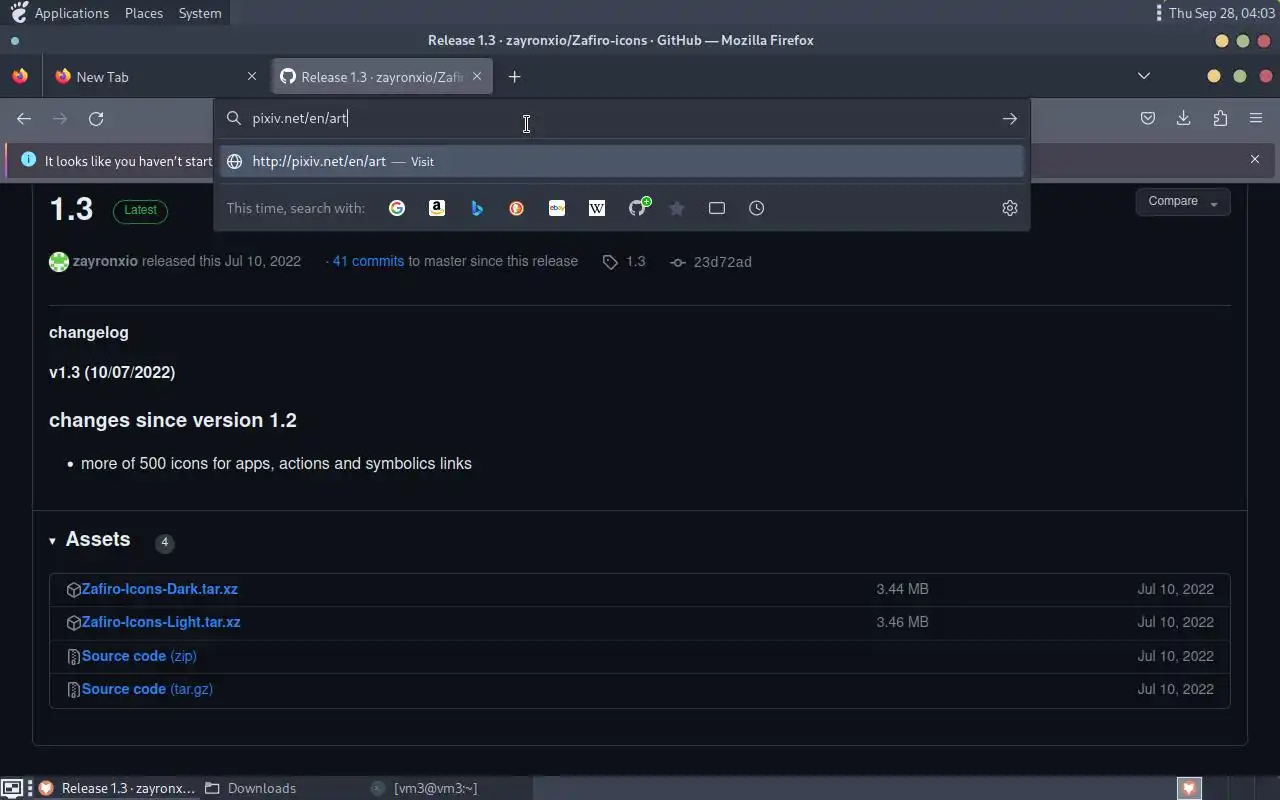This screenshot has width=1280, height=800.
Task: Open Firefox View pinned icon
Action: 20,77
